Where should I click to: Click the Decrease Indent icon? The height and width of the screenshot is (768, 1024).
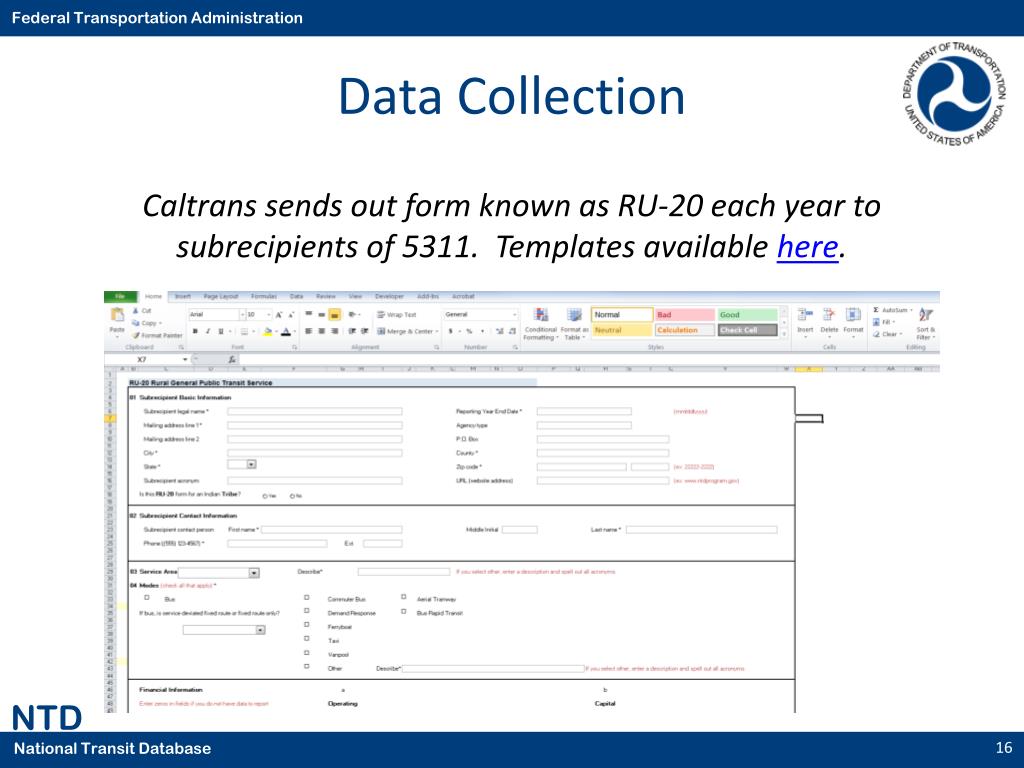pos(352,331)
